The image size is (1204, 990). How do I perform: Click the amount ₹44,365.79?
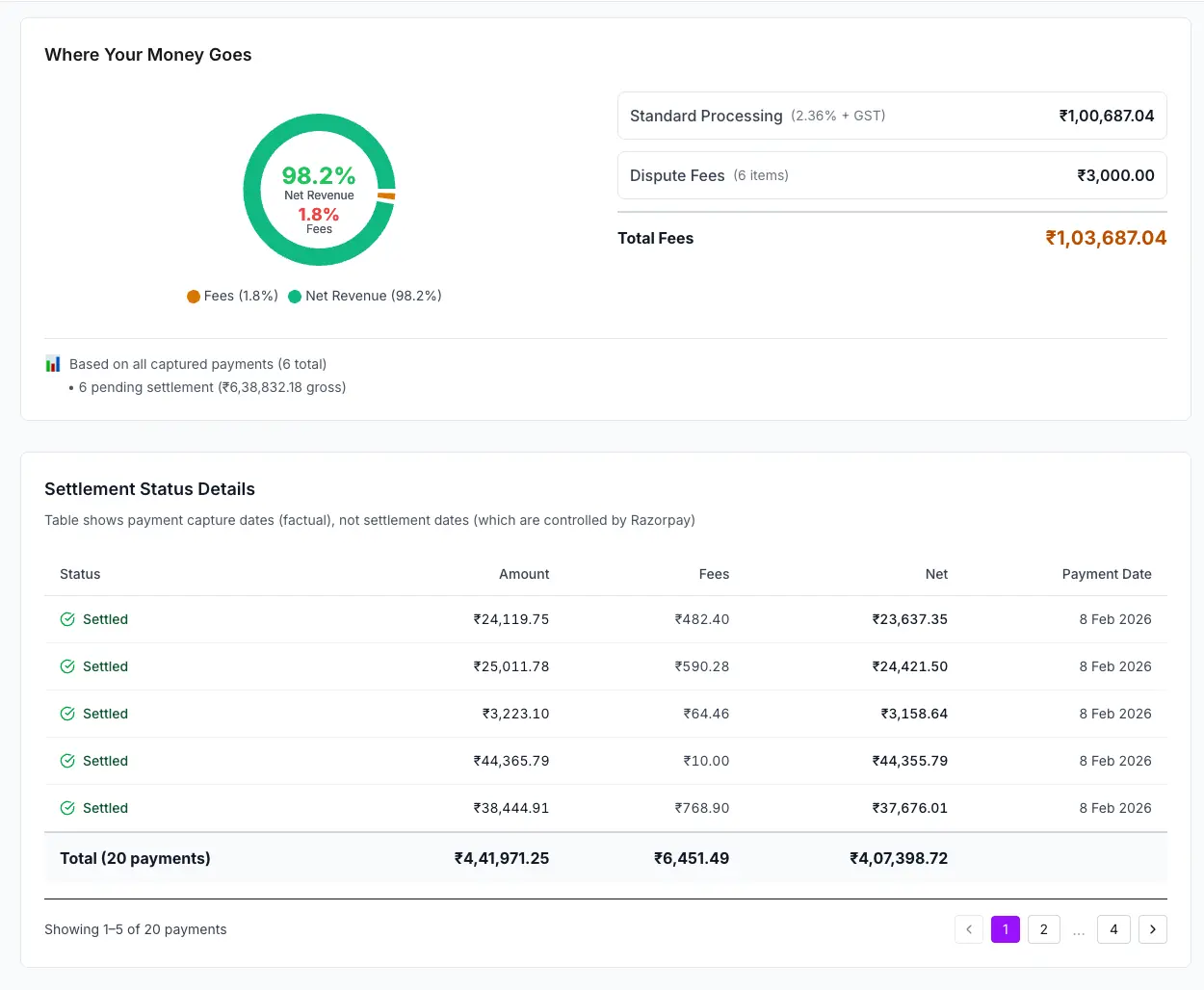(x=511, y=761)
